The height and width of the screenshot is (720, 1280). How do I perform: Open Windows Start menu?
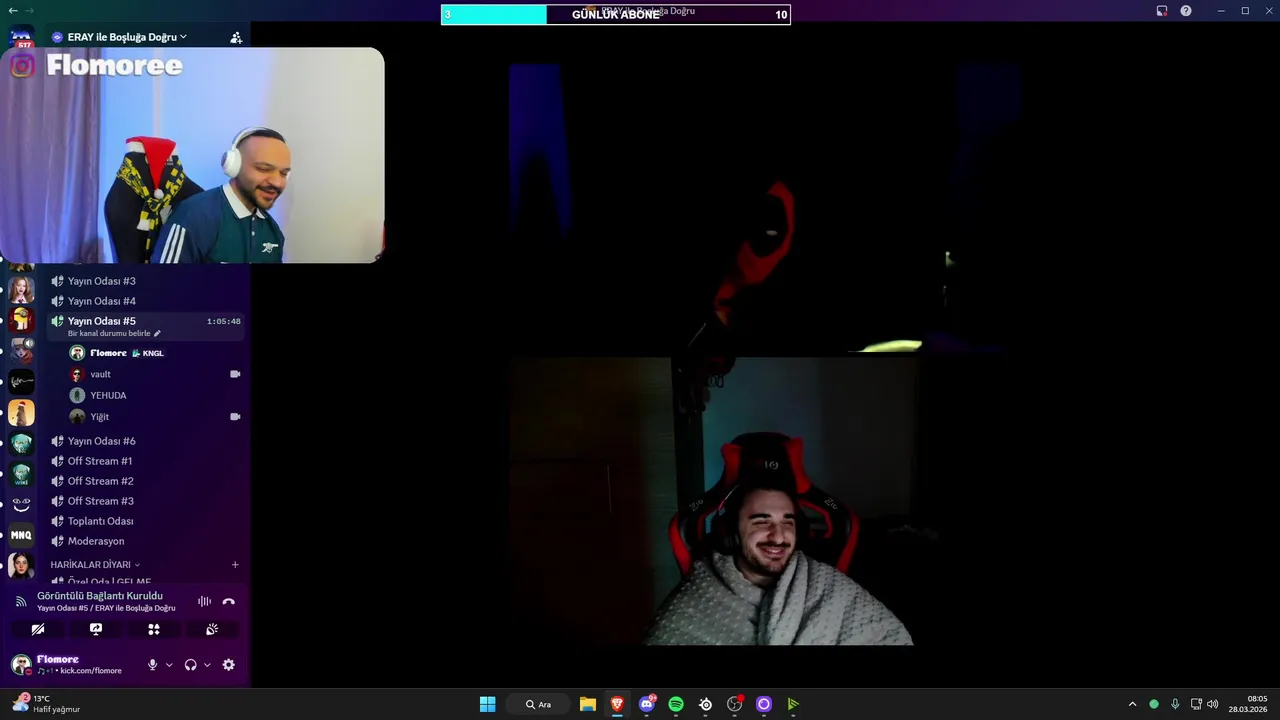(488, 704)
